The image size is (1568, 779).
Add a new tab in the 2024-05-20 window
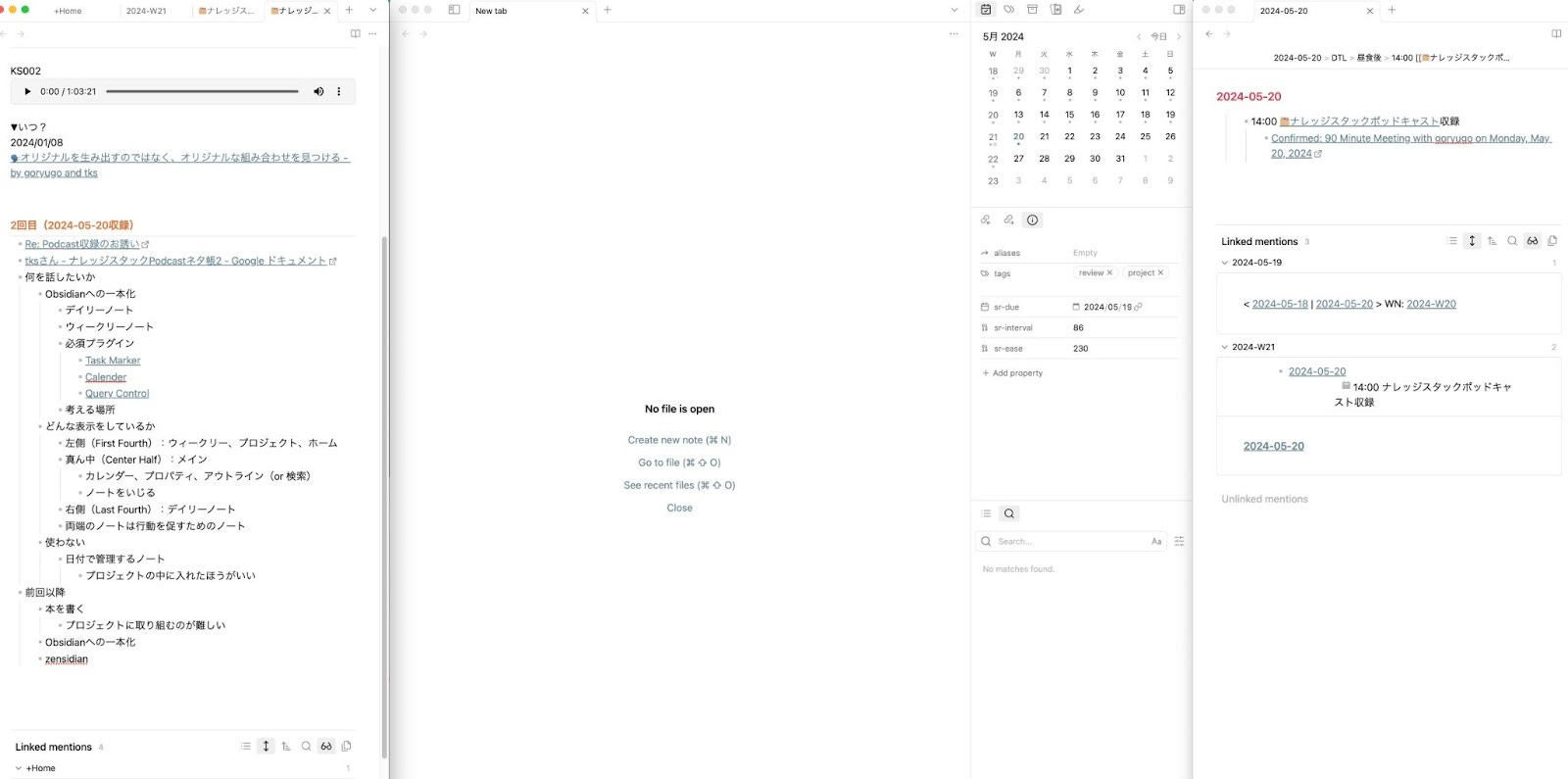pos(1392,10)
